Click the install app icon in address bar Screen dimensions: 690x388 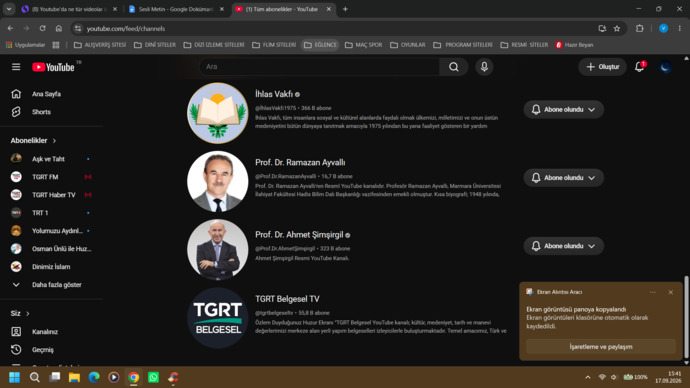click(602, 28)
